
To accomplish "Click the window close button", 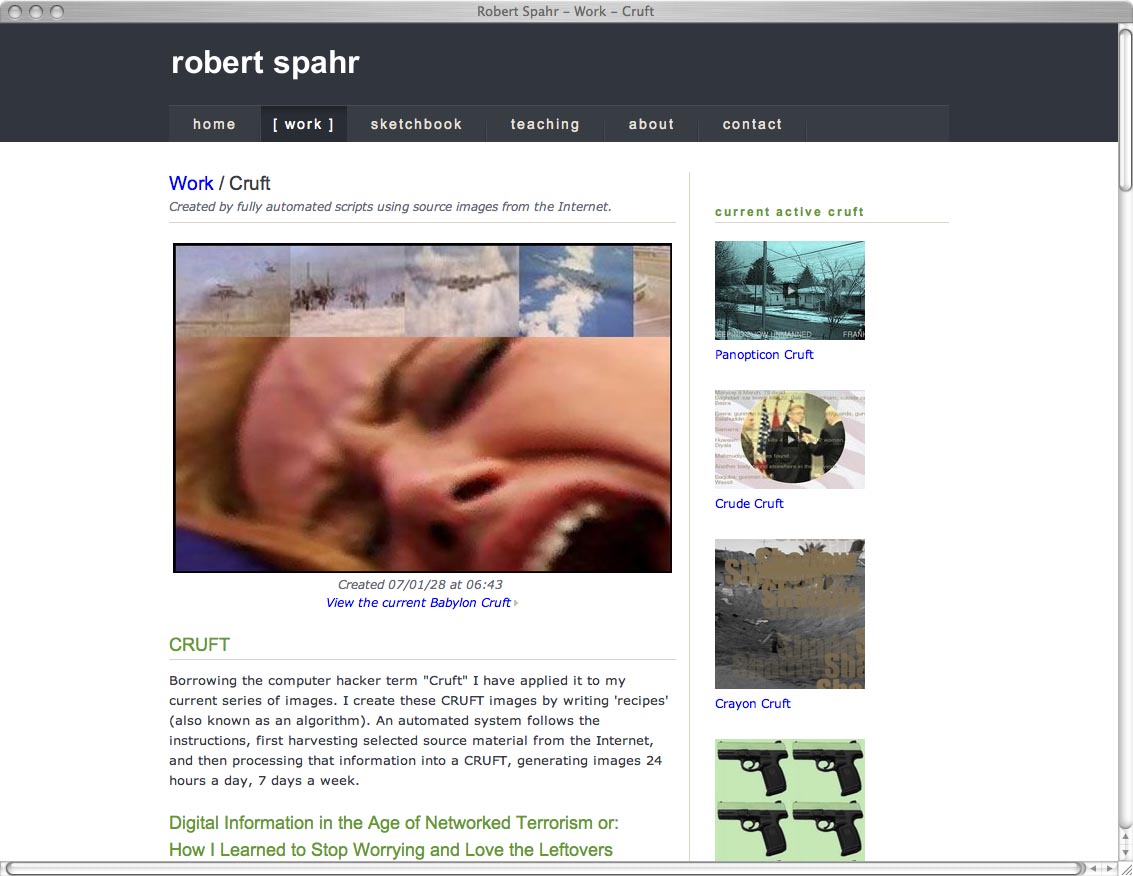I will coord(14,12).
